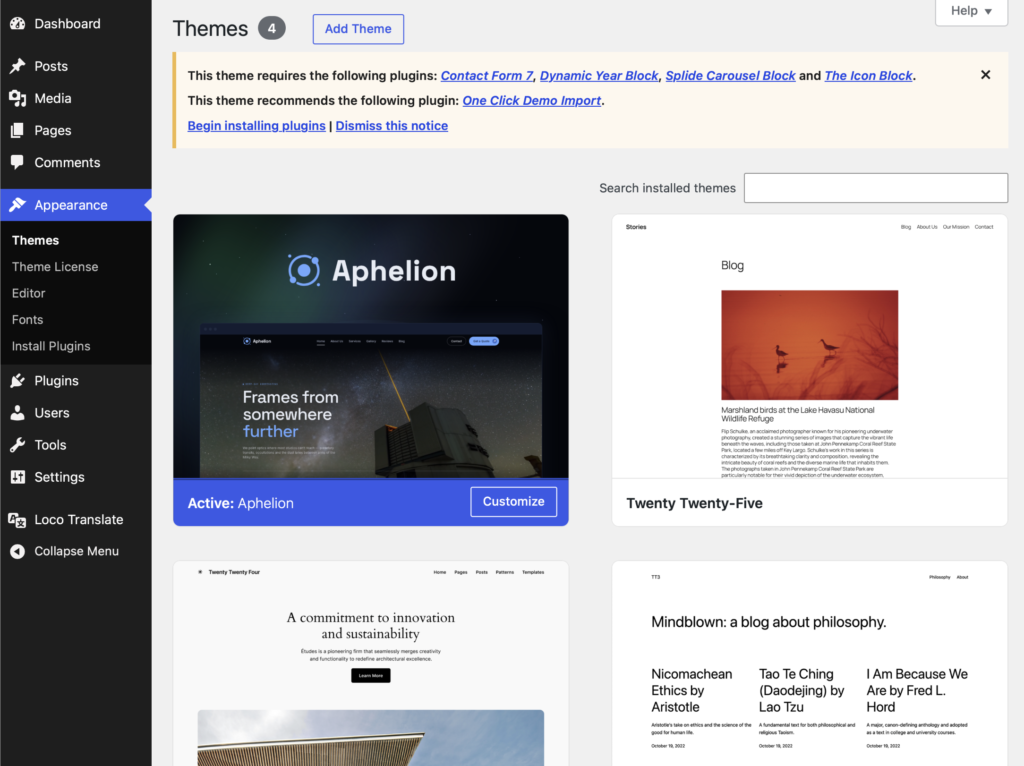
Task: Click the Add Theme button
Action: [358, 29]
